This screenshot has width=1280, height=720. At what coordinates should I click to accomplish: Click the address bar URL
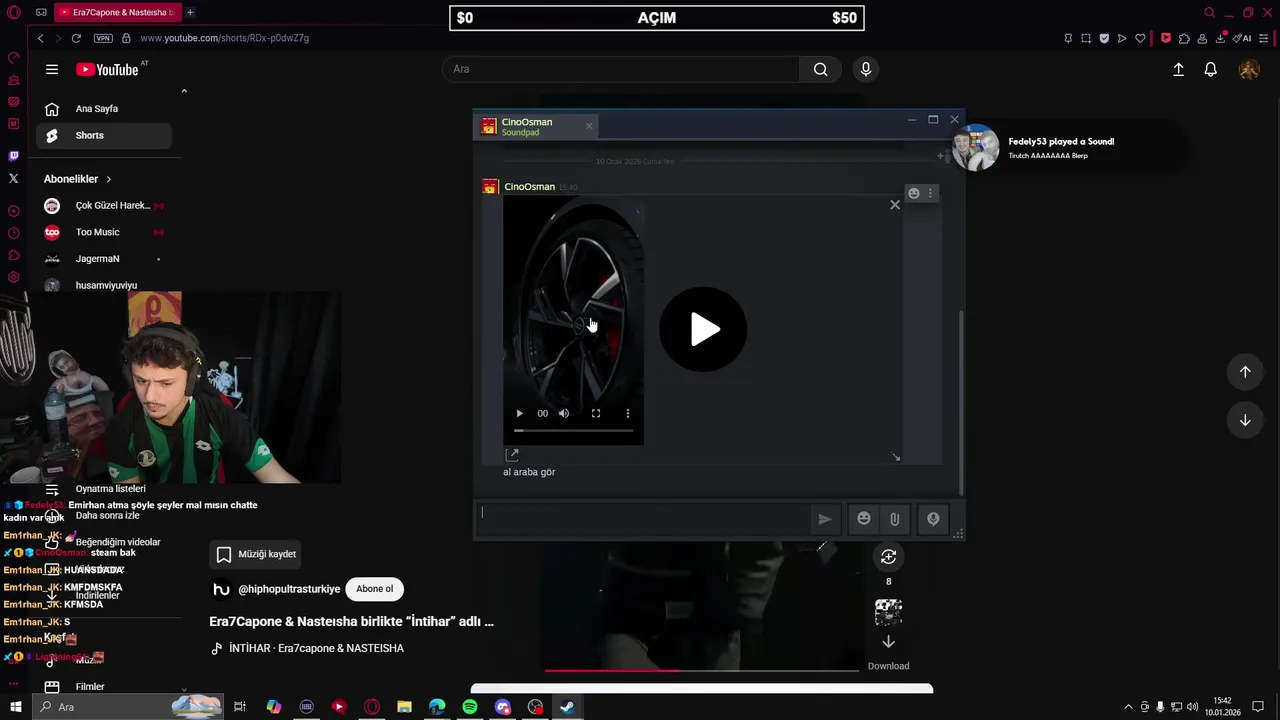point(225,38)
